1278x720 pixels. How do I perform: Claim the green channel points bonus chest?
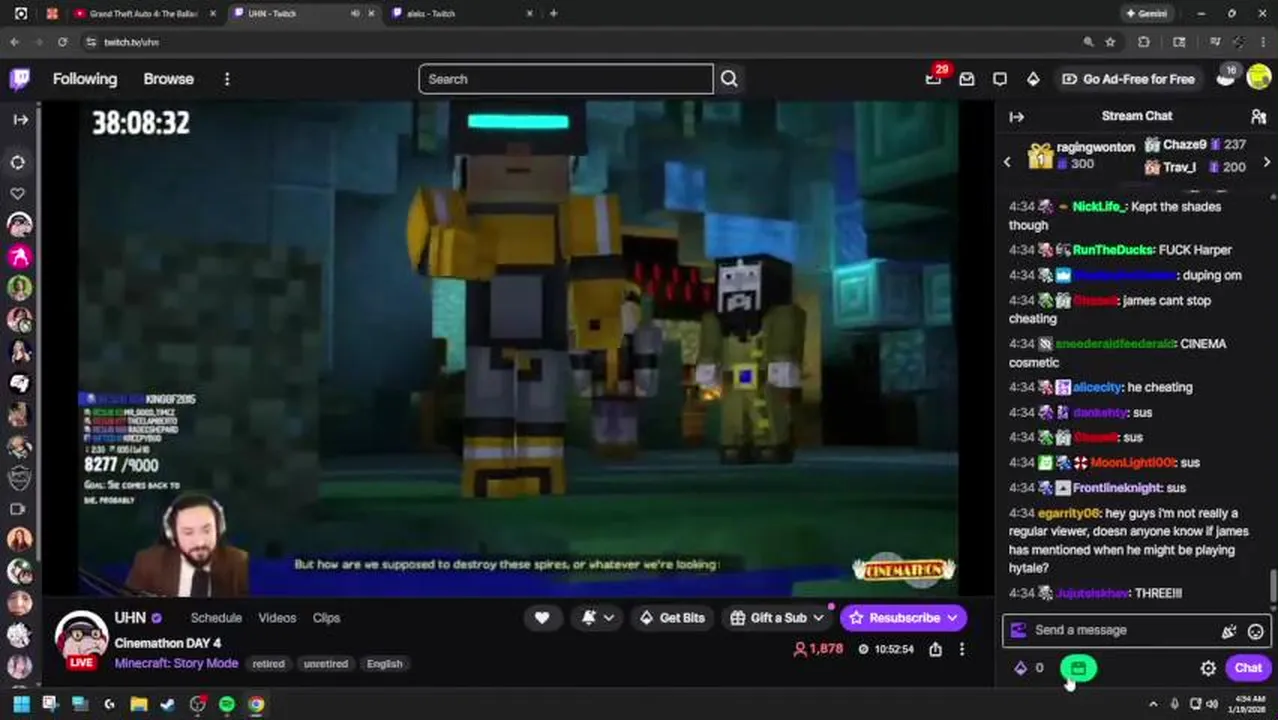[1078, 668]
